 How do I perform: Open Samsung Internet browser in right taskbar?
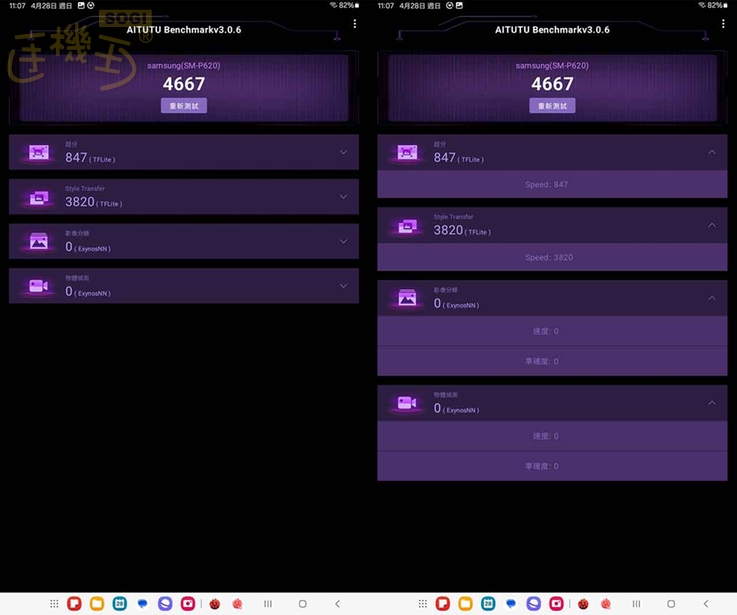(533, 604)
